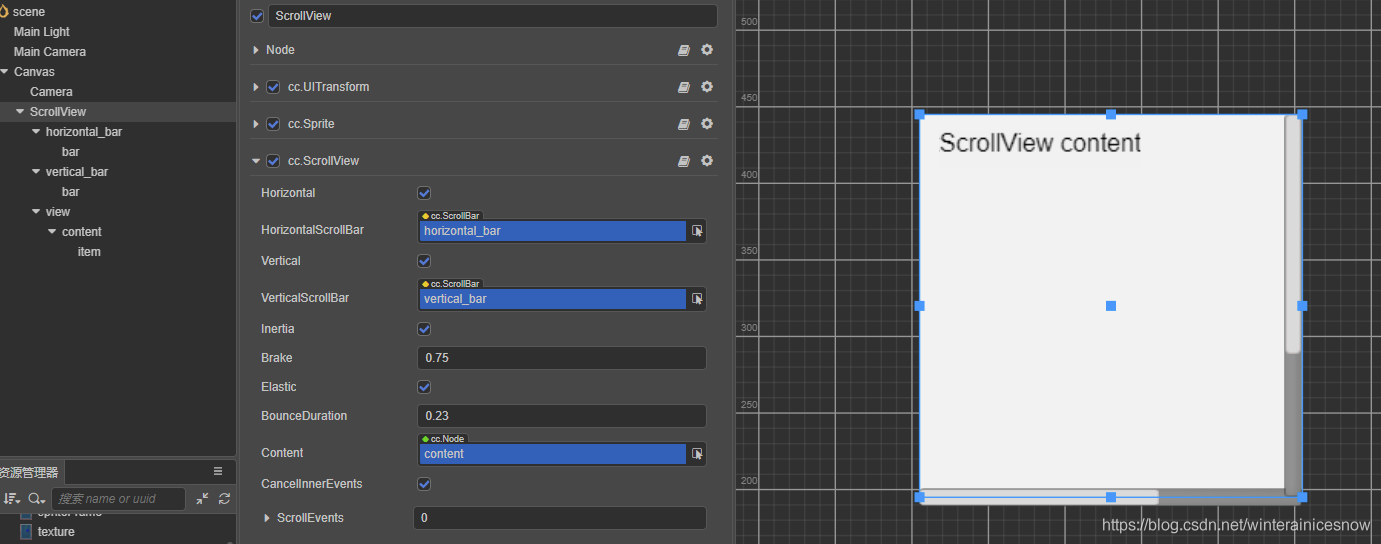
Task: Expand the ScrollEvents array
Action: pyautogui.click(x=267, y=518)
